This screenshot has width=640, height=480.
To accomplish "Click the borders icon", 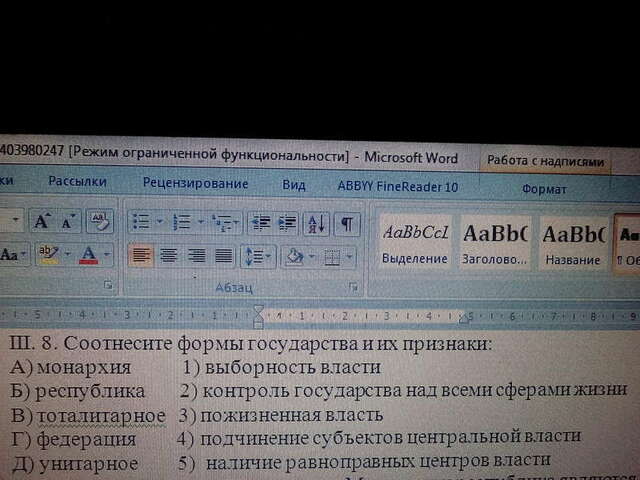I will click(332, 258).
